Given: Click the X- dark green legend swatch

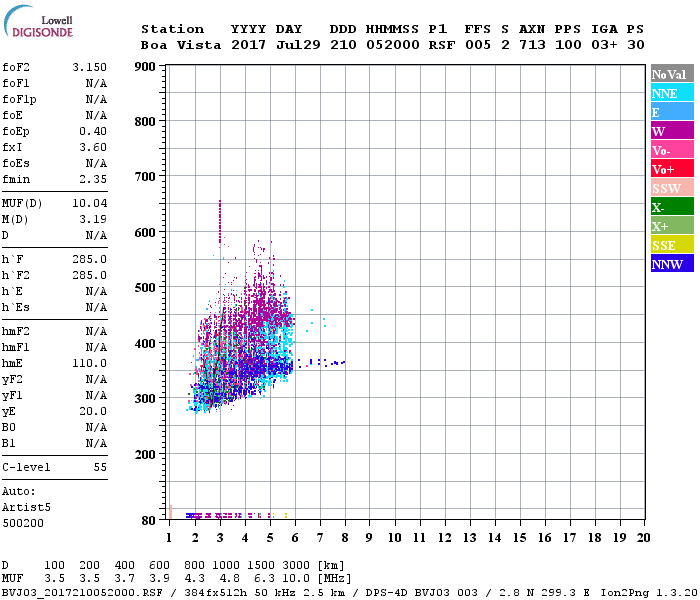Looking at the screenshot, I should pos(672,207).
